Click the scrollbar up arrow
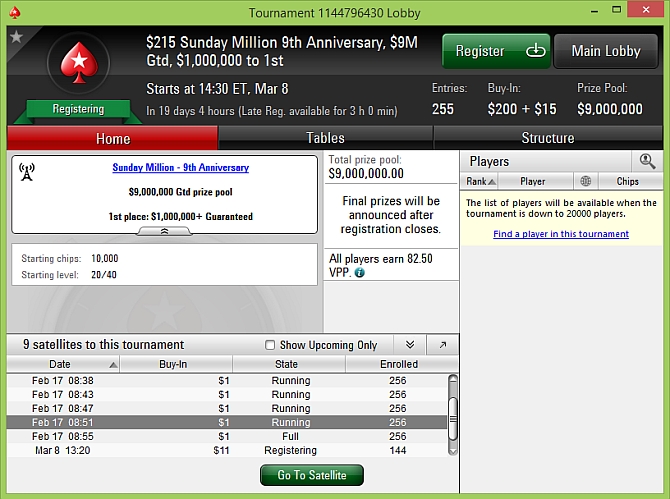The height and width of the screenshot is (499, 670). pyautogui.click(x=453, y=379)
